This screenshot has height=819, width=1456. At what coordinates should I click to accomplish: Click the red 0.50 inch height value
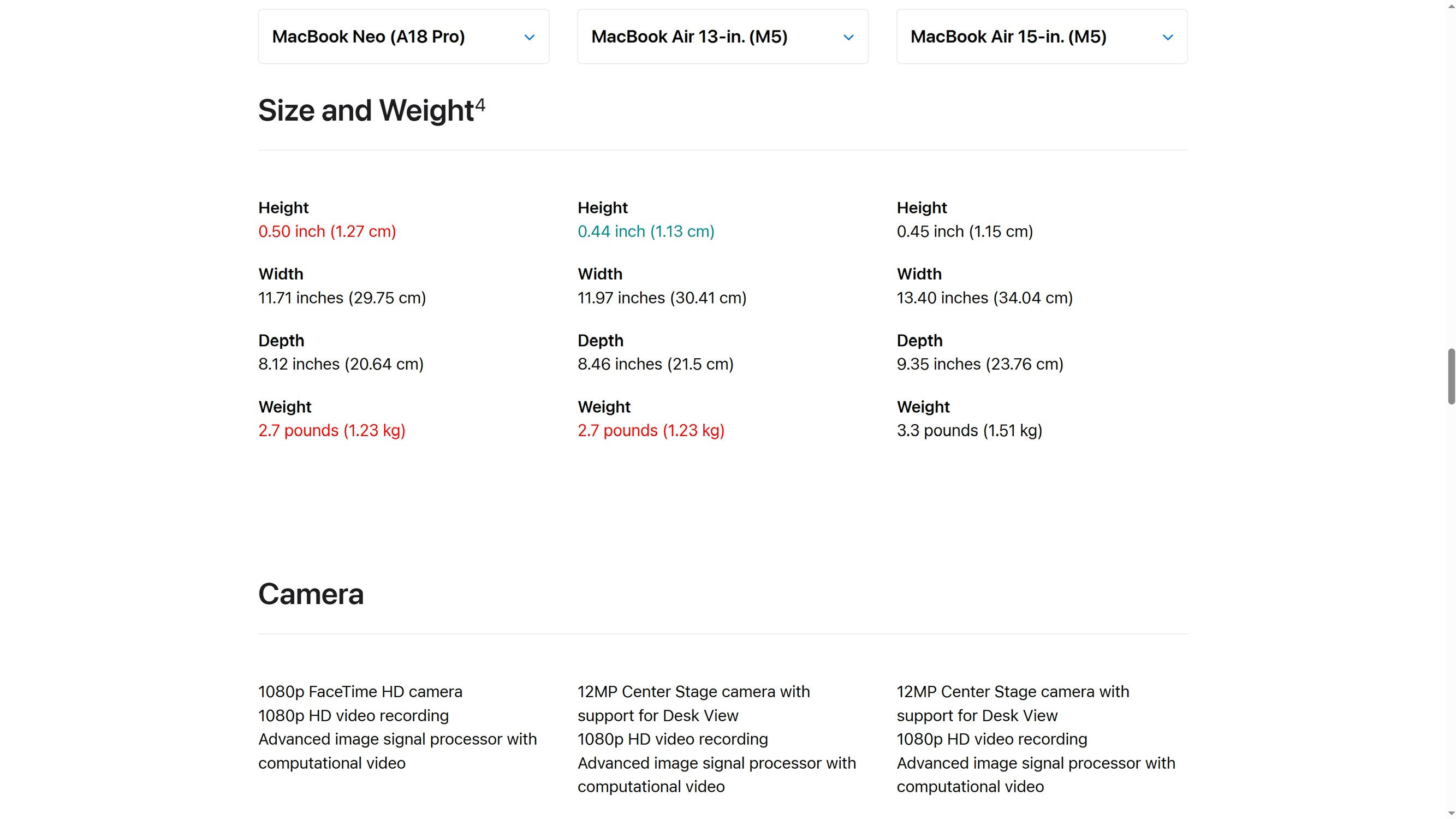pos(326,231)
